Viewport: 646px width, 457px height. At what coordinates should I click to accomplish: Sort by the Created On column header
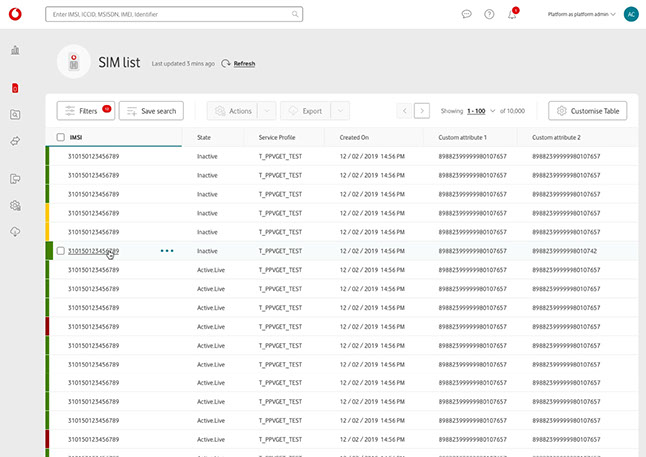[354, 137]
